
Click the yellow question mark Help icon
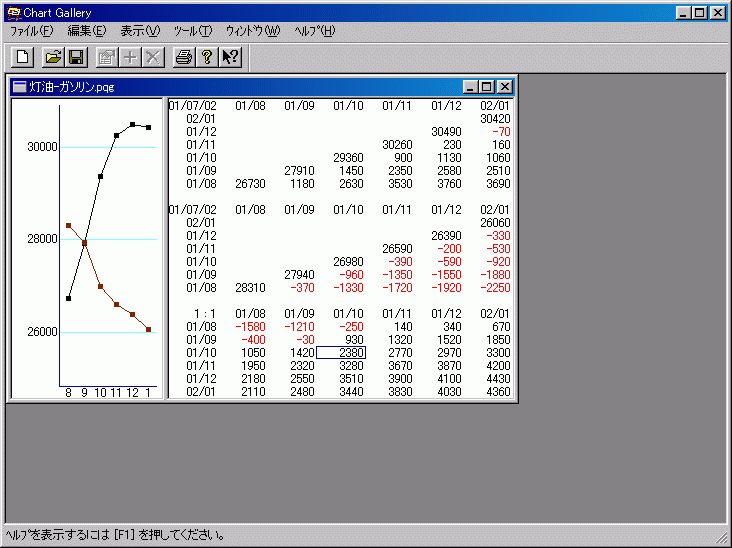tap(206, 57)
